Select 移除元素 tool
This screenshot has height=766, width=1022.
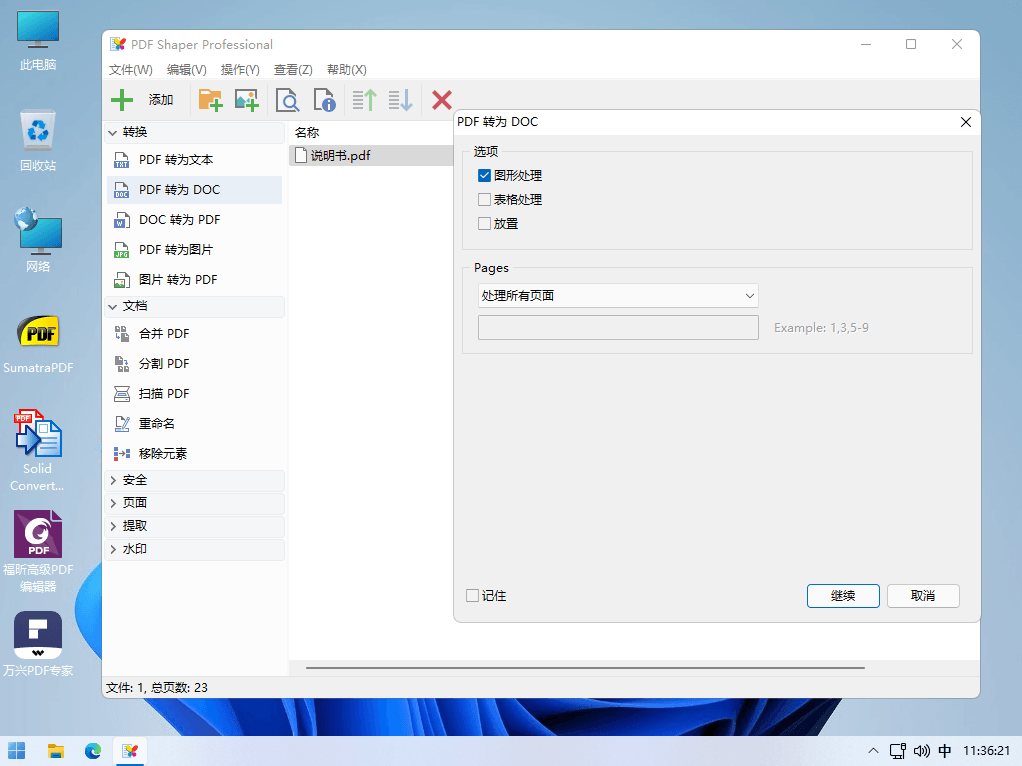click(194, 454)
